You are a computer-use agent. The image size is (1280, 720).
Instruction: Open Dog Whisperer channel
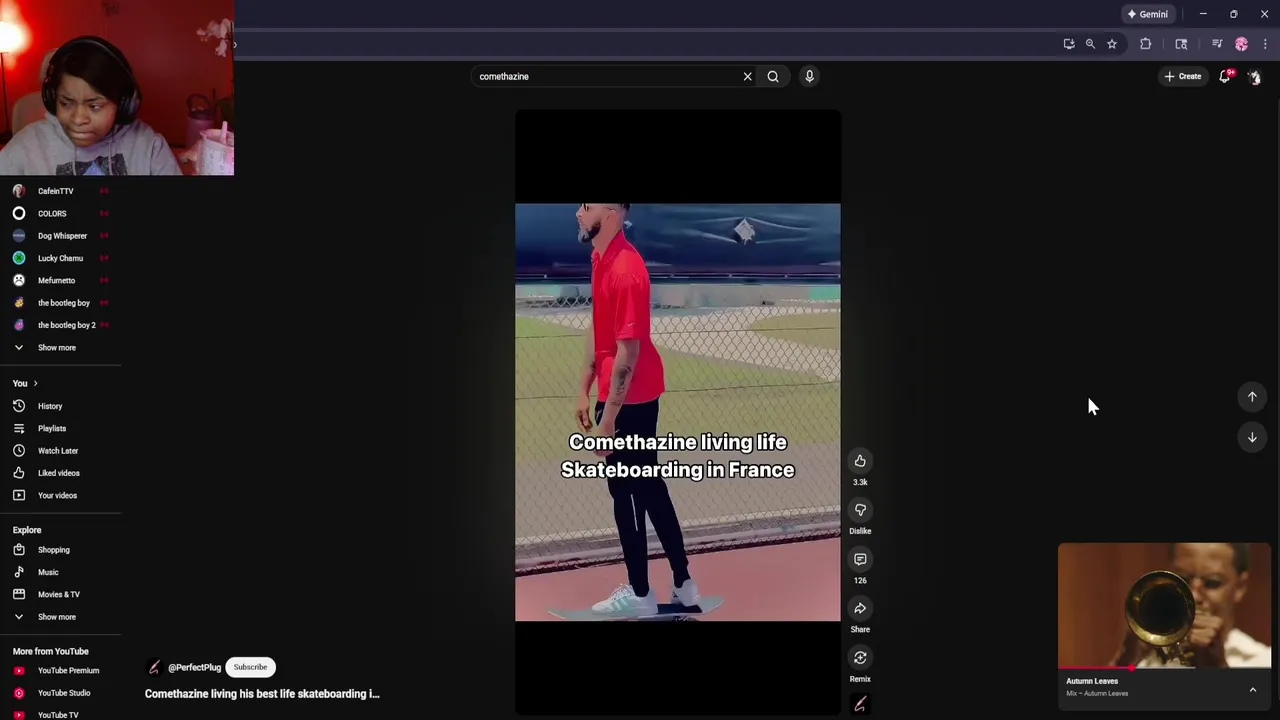click(x=60, y=236)
